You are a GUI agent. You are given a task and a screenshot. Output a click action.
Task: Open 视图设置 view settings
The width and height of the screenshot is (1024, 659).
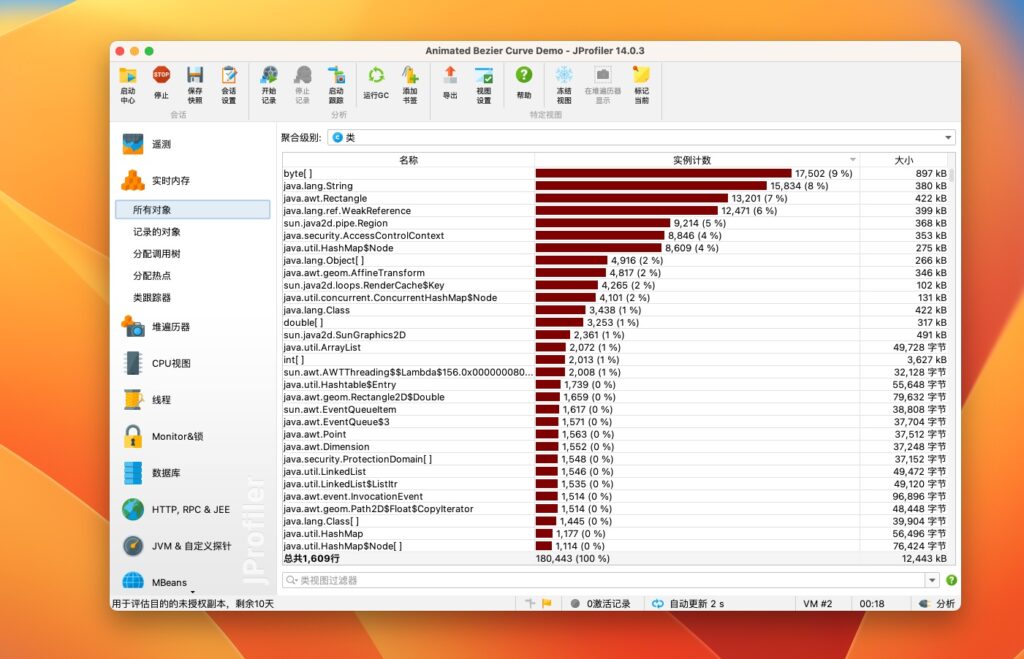[483, 80]
